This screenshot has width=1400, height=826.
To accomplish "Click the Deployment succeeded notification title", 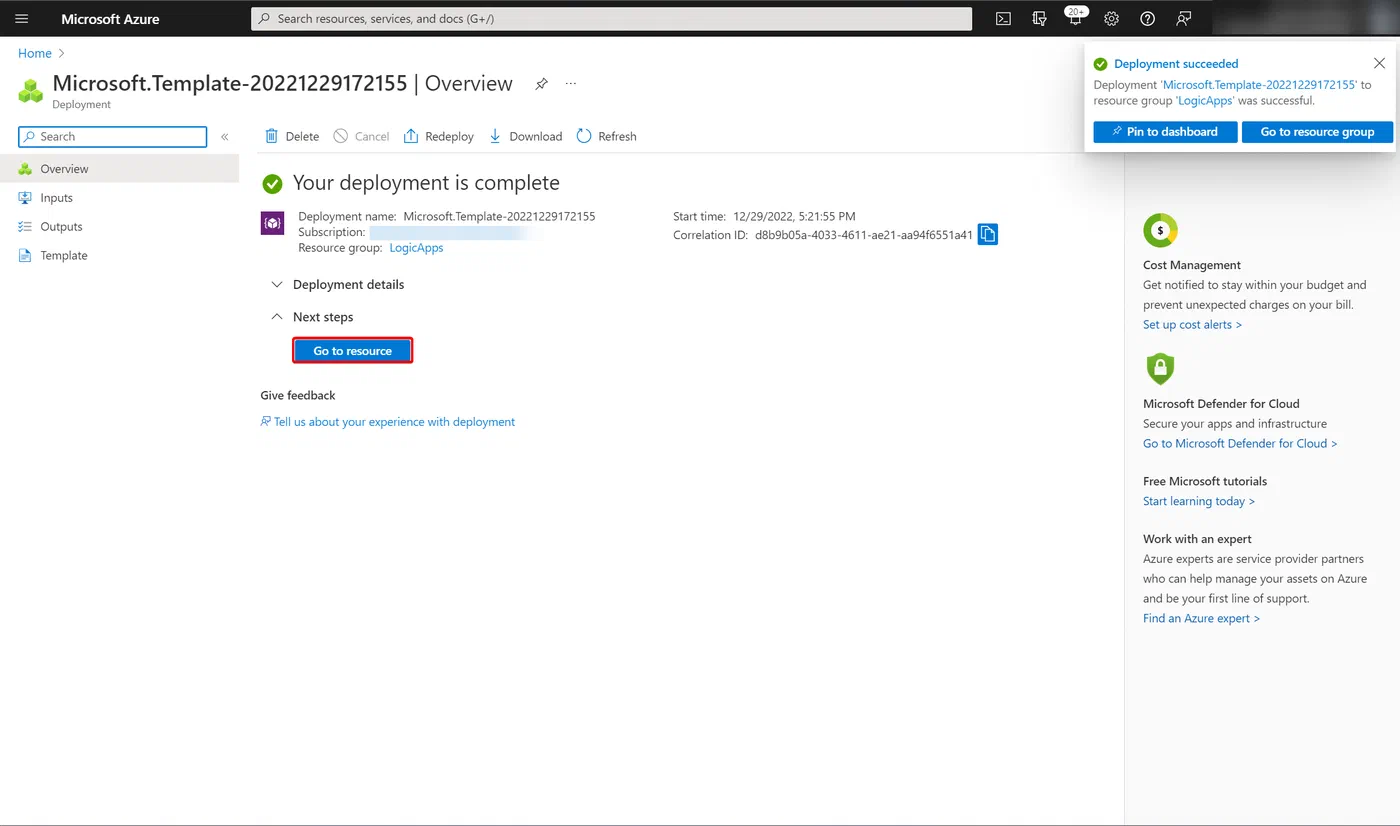I will pos(1176,64).
